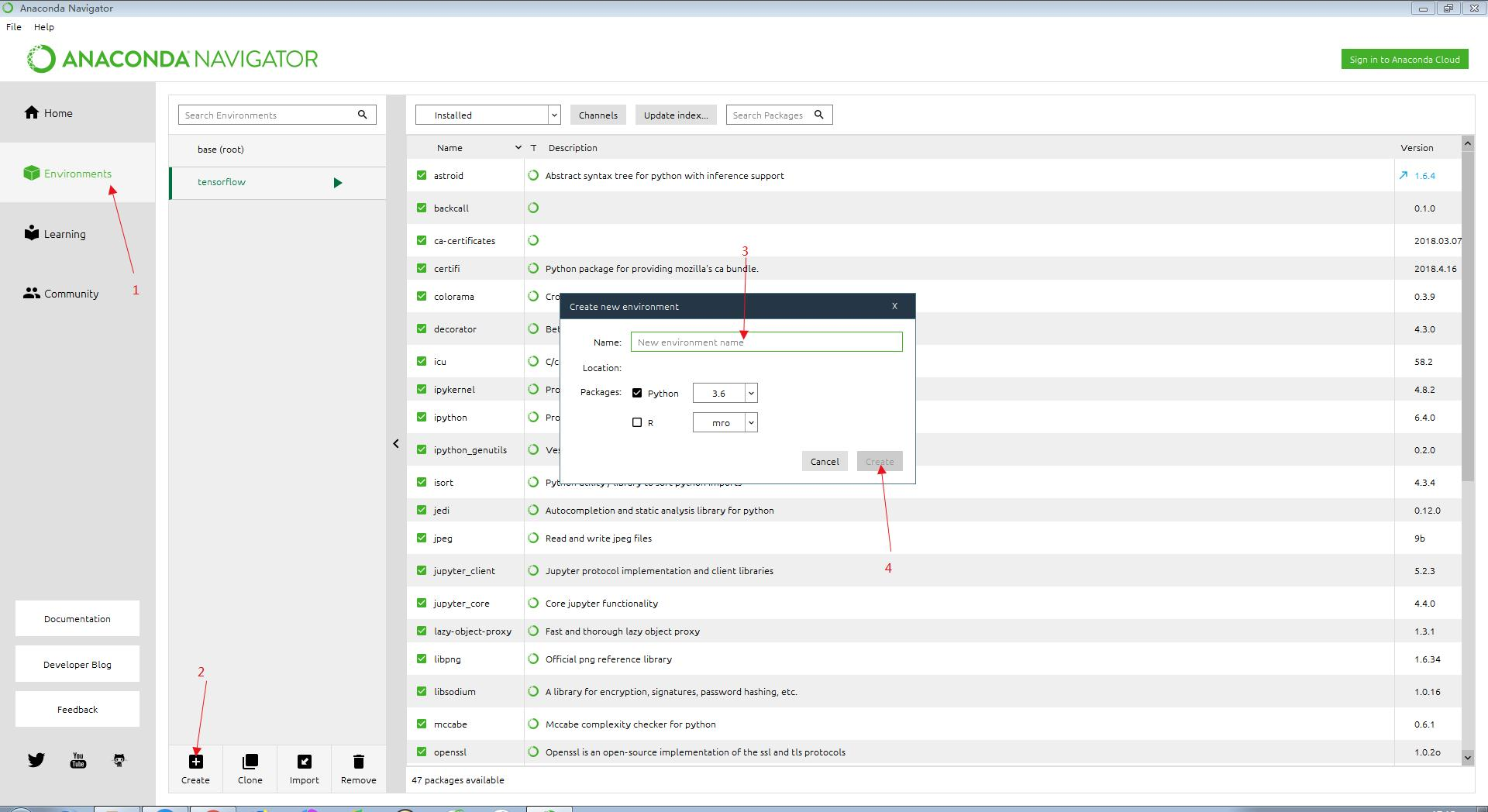Image resolution: width=1488 pixels, height=812 pixels.
Task: Open the Help menu
Action: (x=44, y=26)
